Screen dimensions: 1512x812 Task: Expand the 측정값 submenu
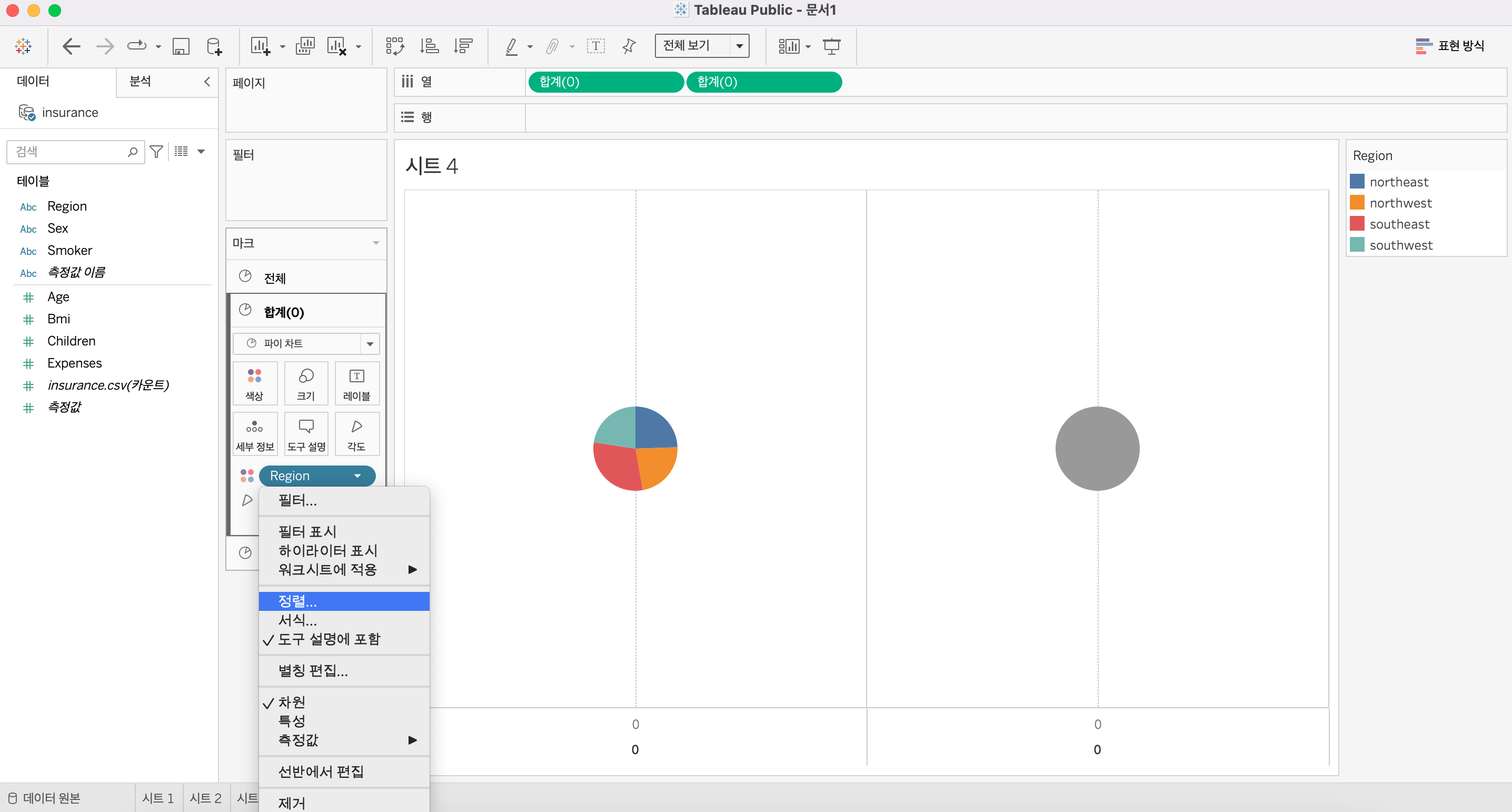click(x=298, y=740)
